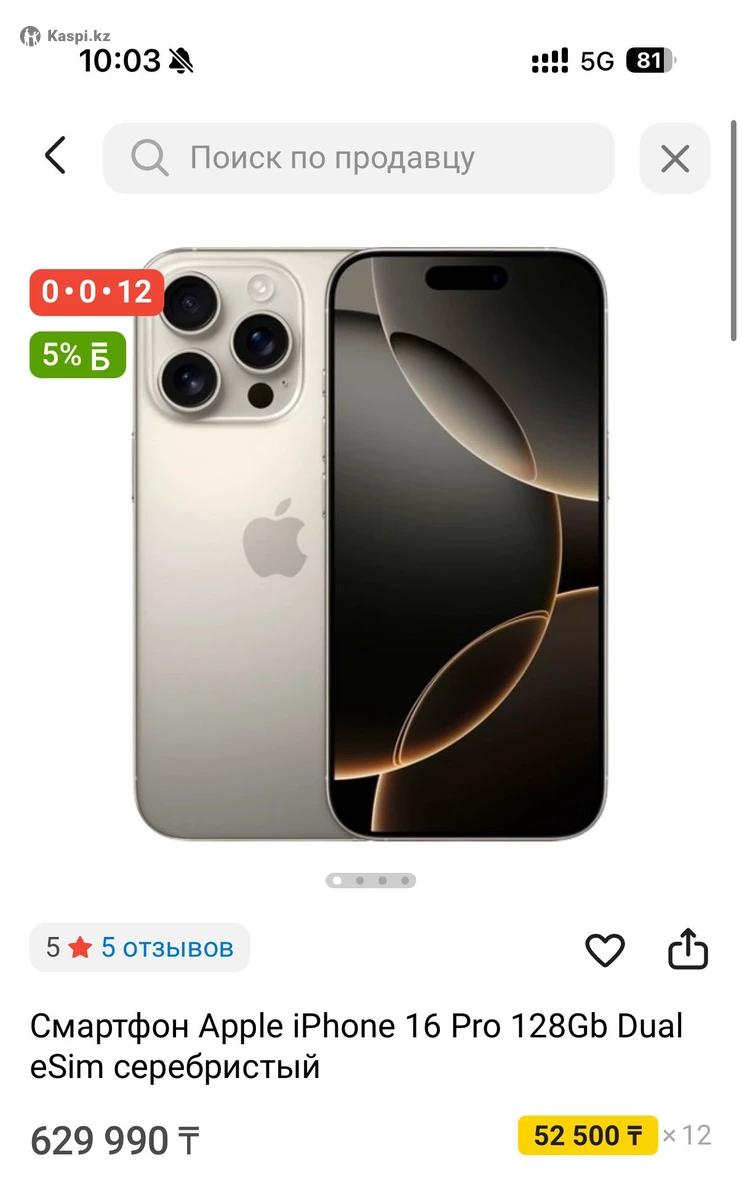The image size is (742, 1200).
Task: Tap the green 5% bonus badge
Action: 78,354
